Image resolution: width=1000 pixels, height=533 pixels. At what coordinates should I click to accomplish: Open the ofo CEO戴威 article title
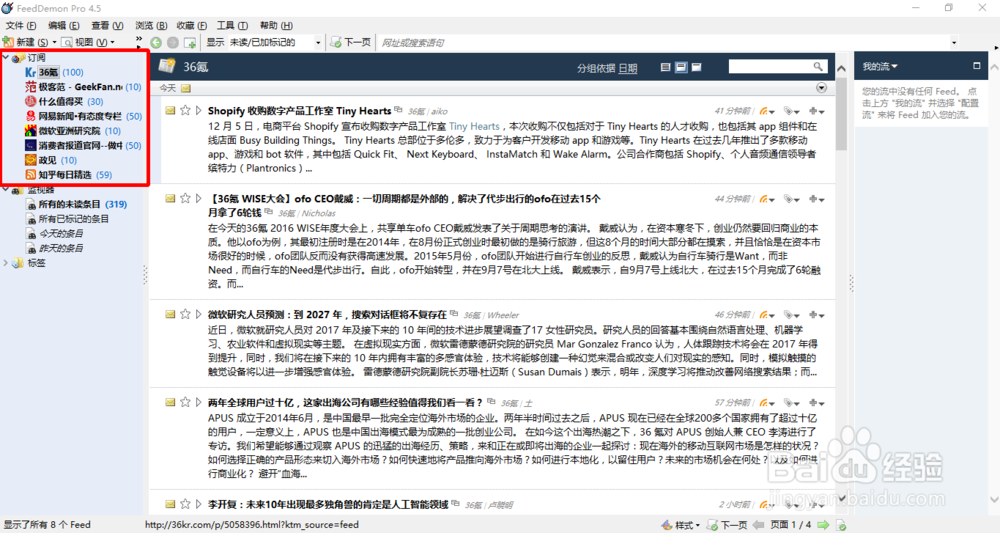pos(404,205)
